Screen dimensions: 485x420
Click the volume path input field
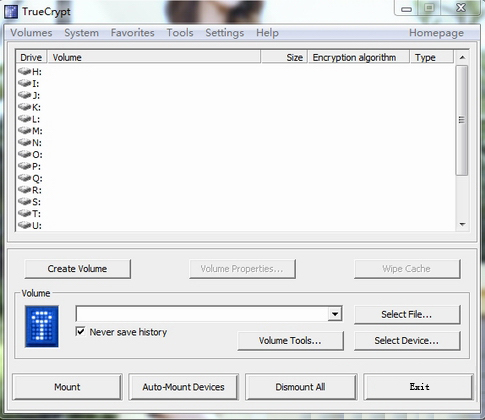pyautogui.click(x=202, y=314)
